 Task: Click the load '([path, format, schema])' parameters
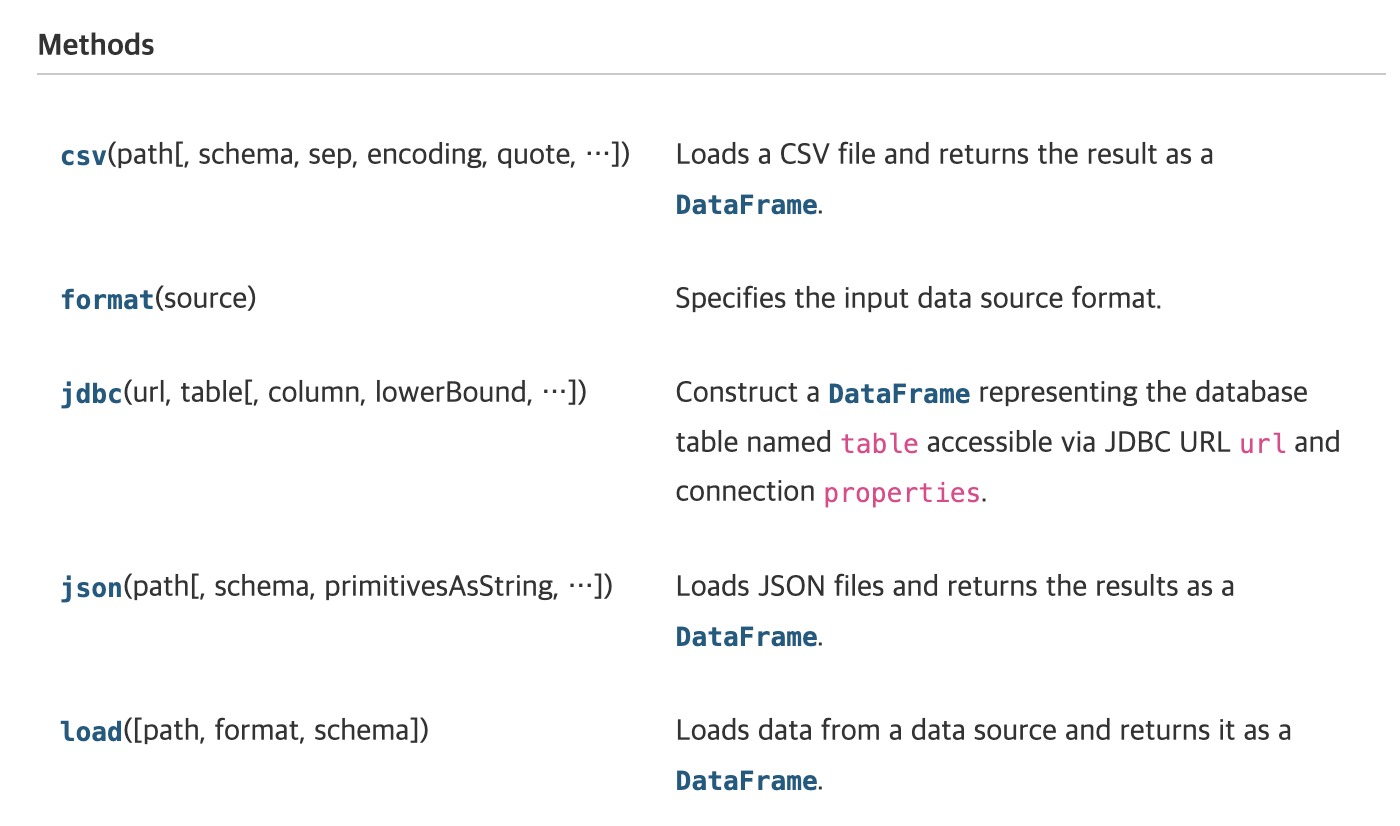276,730
